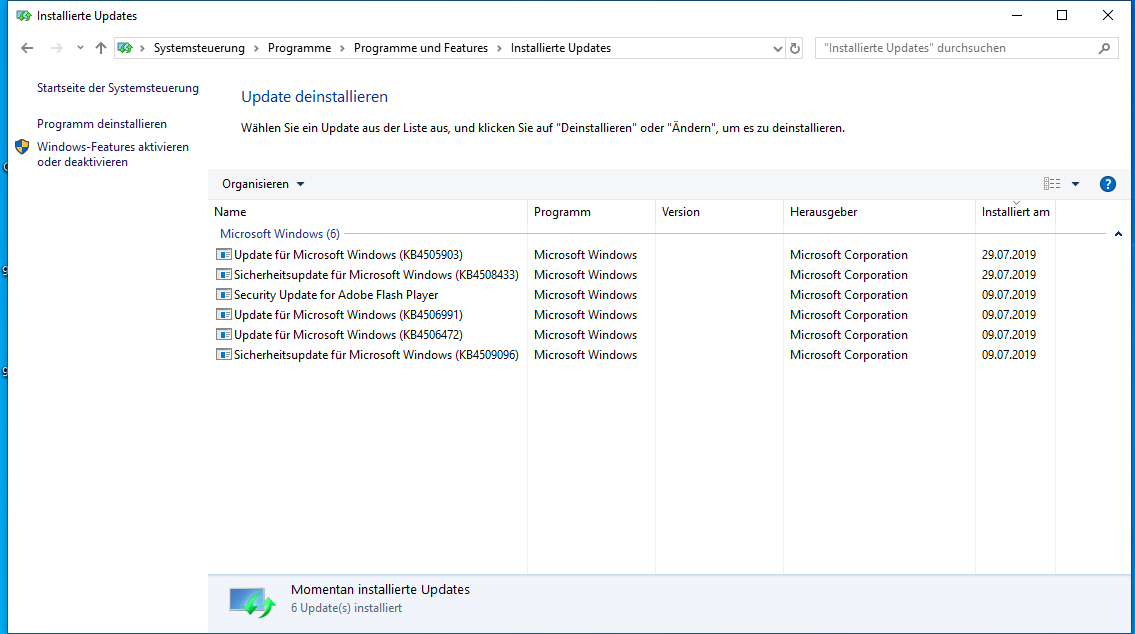Sort by the Herausgeber column header
Screen dimensions: 1135x634
[879, 212]
